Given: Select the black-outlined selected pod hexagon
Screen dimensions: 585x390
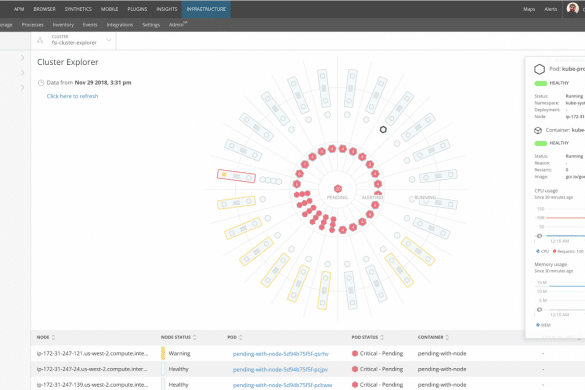Looking at the screenshot, I should click(x=383, y=130).
